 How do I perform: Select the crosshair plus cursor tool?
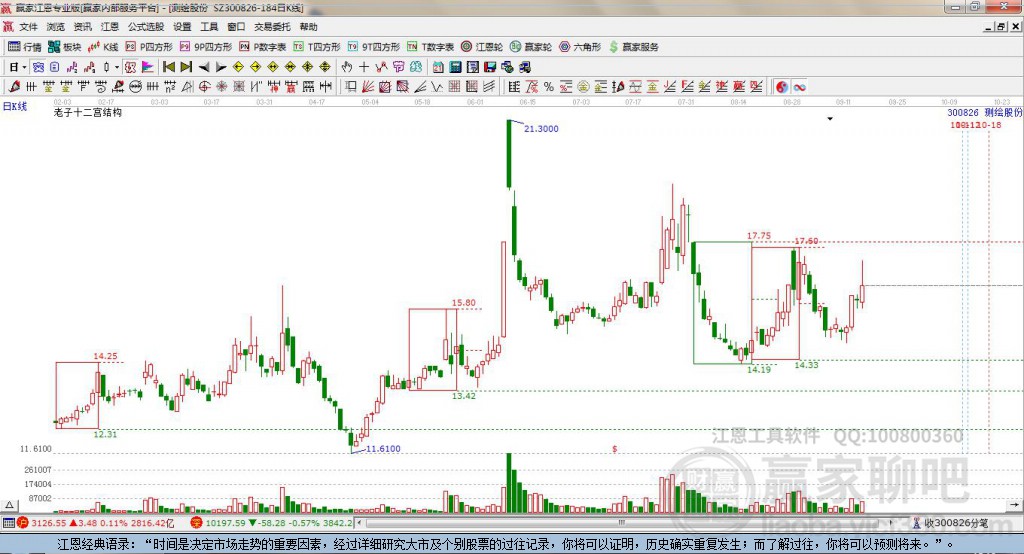tap(364, 67)
